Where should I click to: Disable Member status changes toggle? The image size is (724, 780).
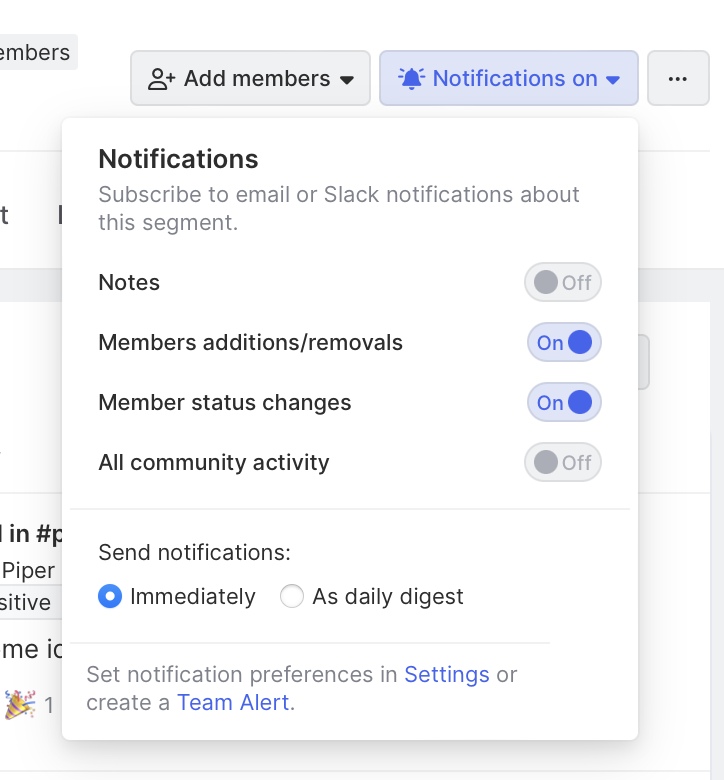(x=564, y=403)
